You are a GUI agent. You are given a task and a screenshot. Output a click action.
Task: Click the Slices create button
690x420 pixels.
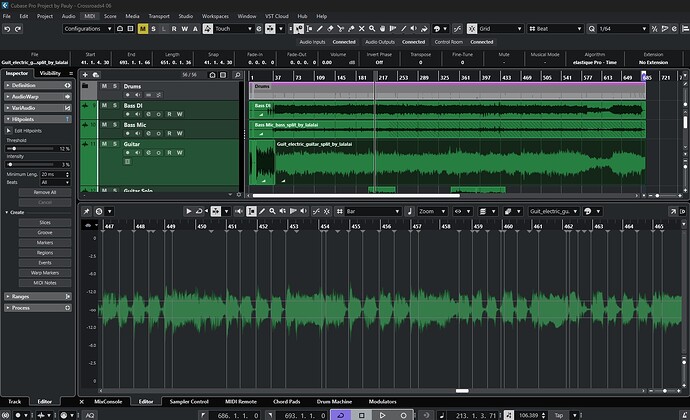click(45, 222)
